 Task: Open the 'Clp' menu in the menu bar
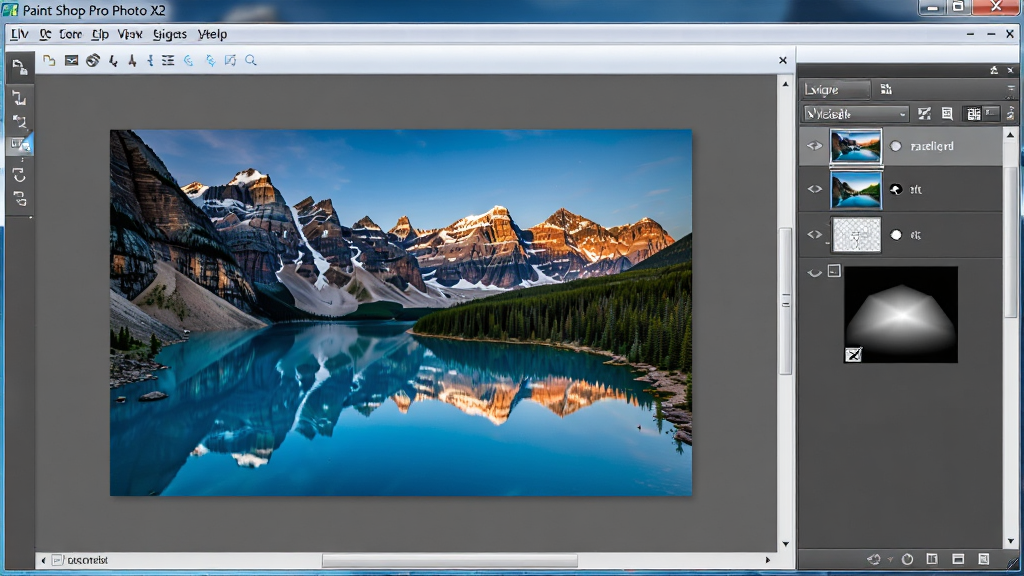pos(100,34)
